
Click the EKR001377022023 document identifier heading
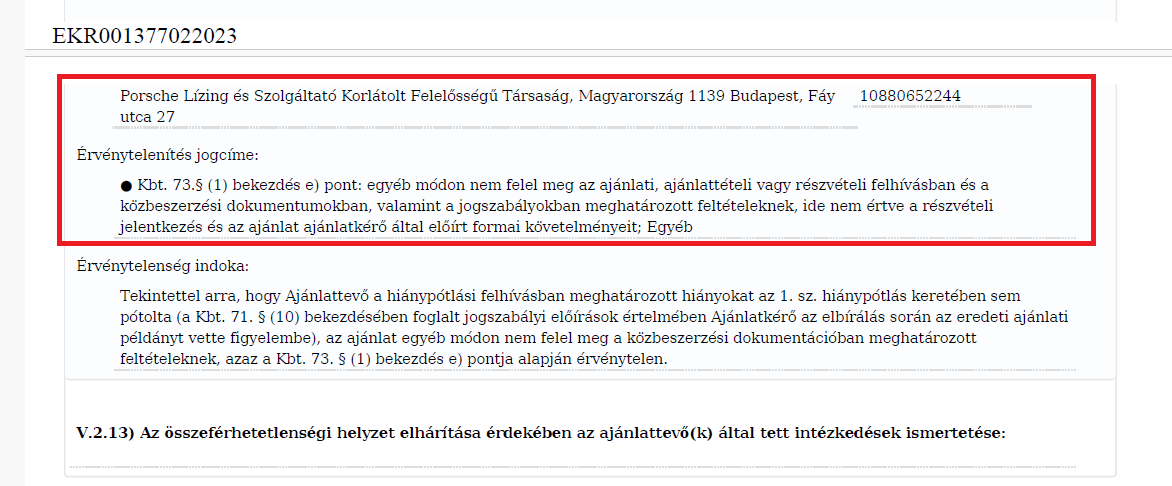click(144, 36)
